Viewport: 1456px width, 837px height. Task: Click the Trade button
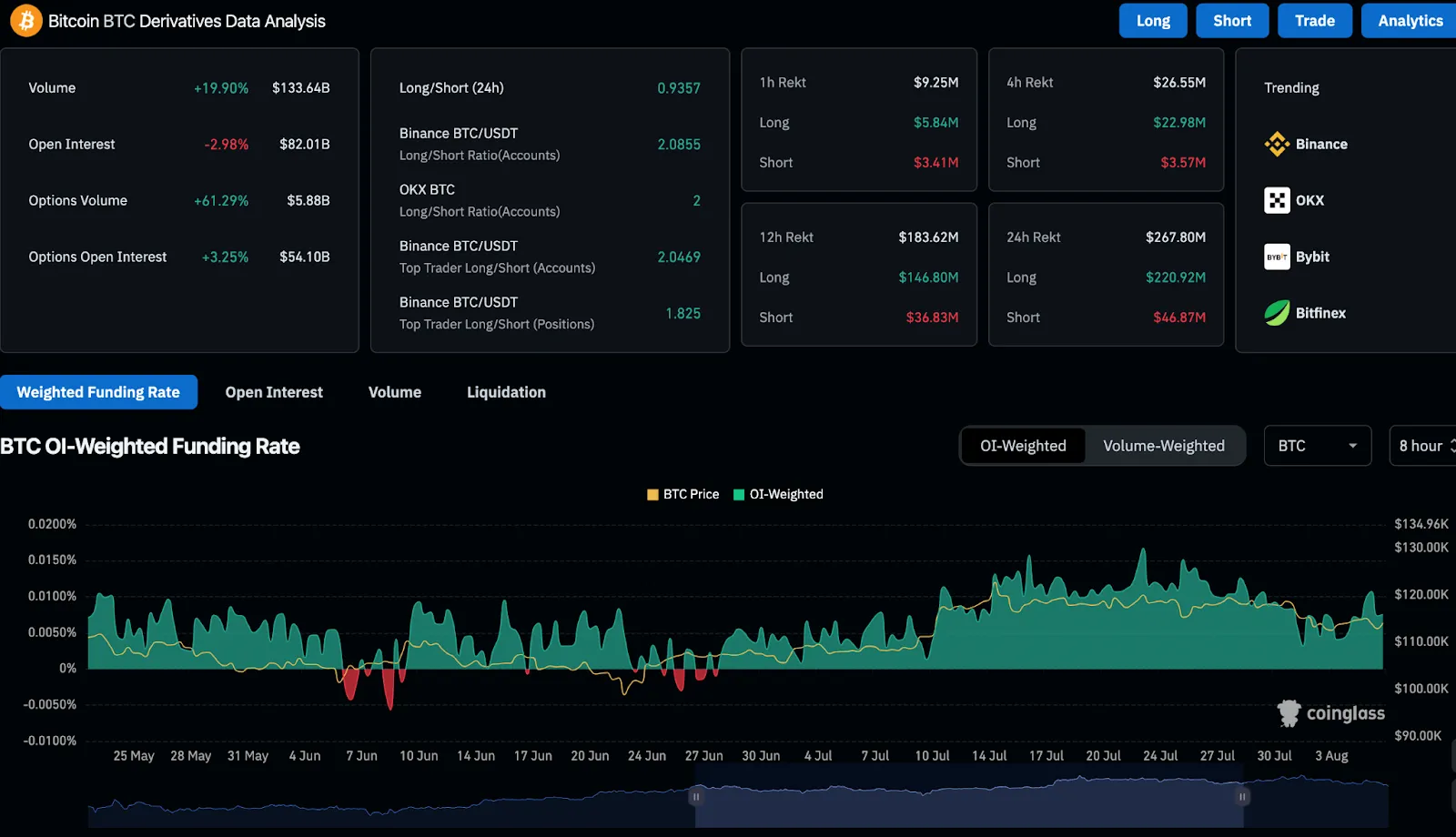(1314, 21)
